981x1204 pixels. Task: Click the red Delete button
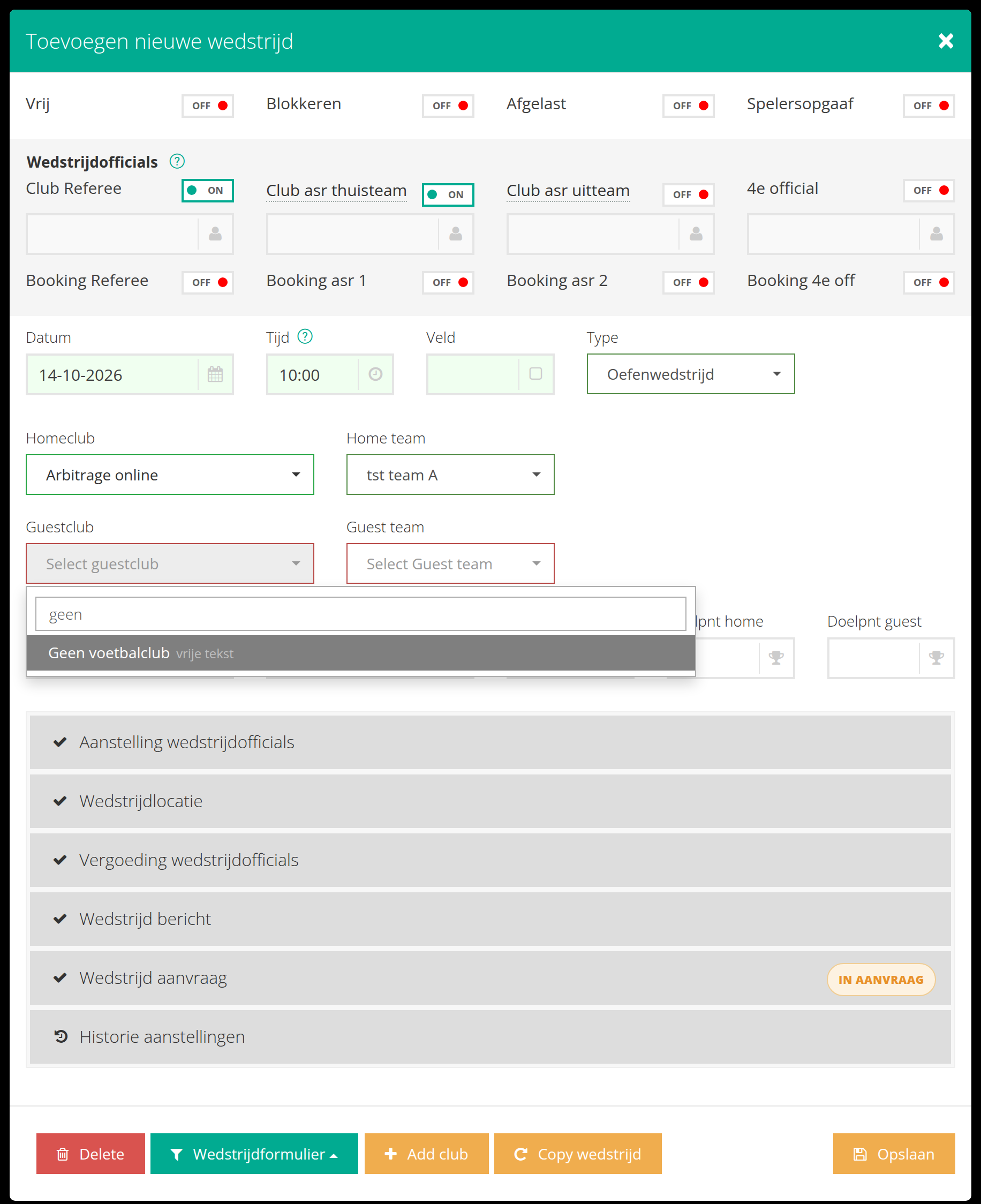[x=90, y=1154]
